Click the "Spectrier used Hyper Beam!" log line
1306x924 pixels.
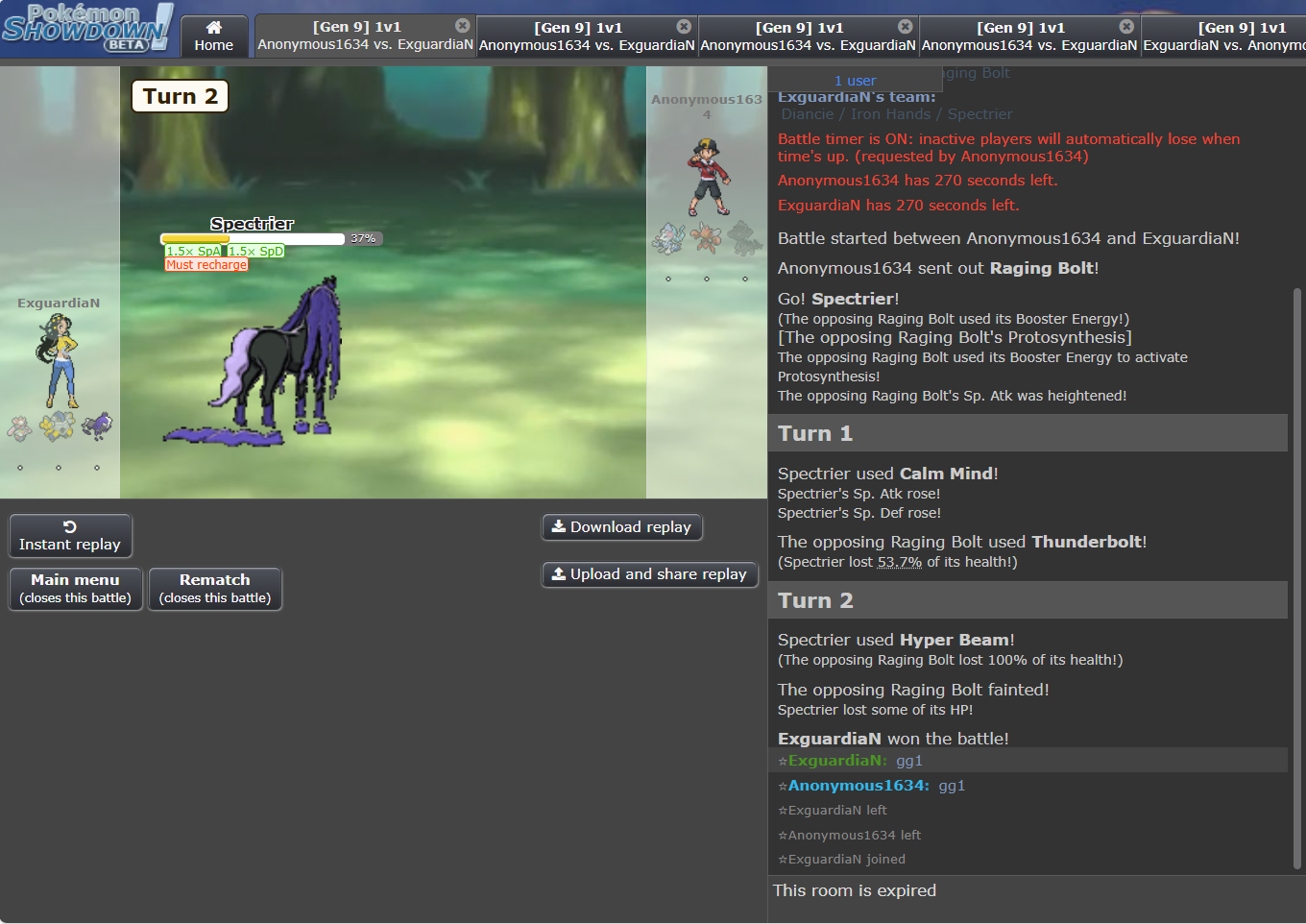[x=896, y=640]
